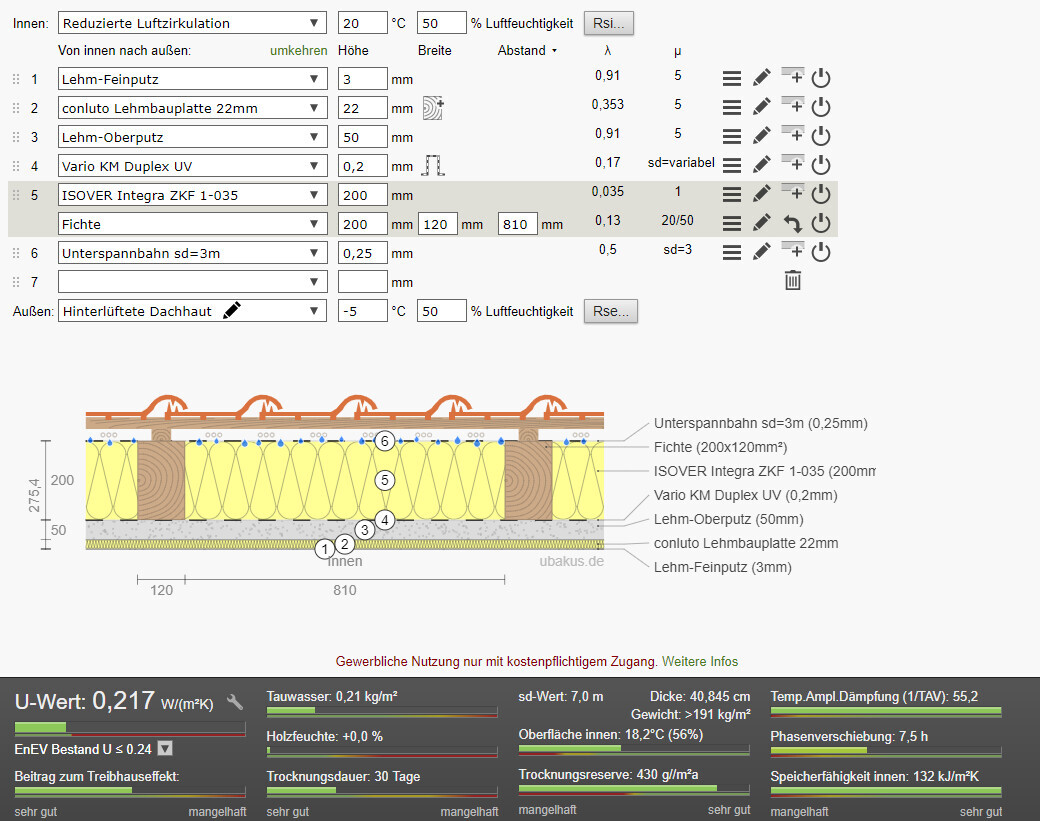The width and height of the screenshot is (1040, 821).
Task: Click the Lehm-Oberputz thickness input field
Action: pyautogui.click(x=362, y=137)
